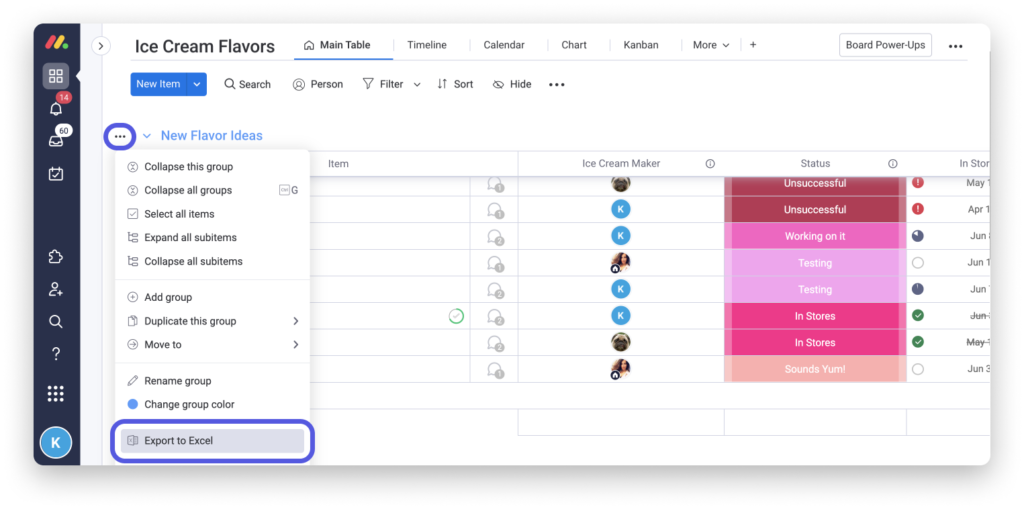
Task: Toggle the green checkmark on In Stores row
Action: tap(456, 316)
